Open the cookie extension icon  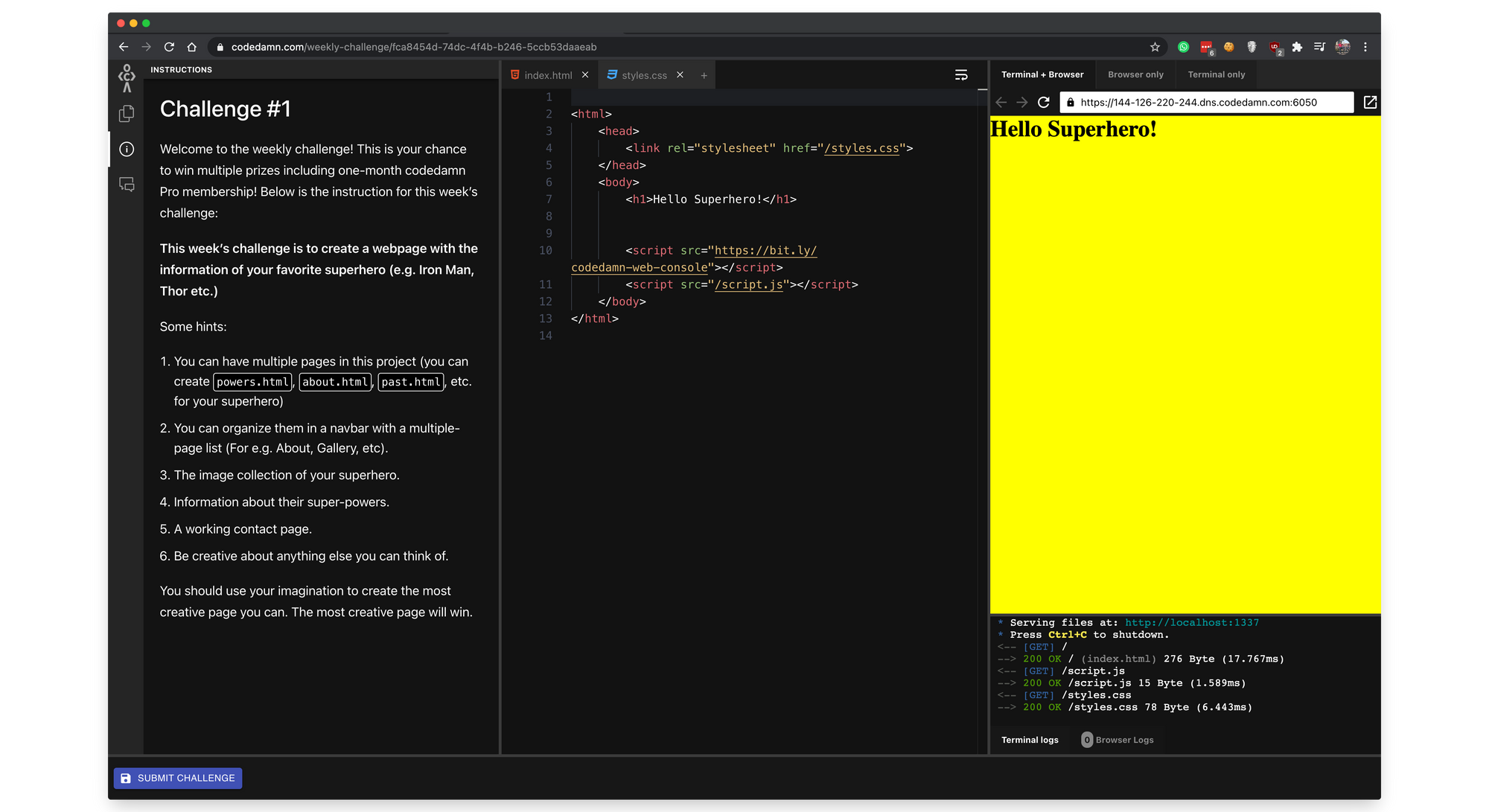1229,47
